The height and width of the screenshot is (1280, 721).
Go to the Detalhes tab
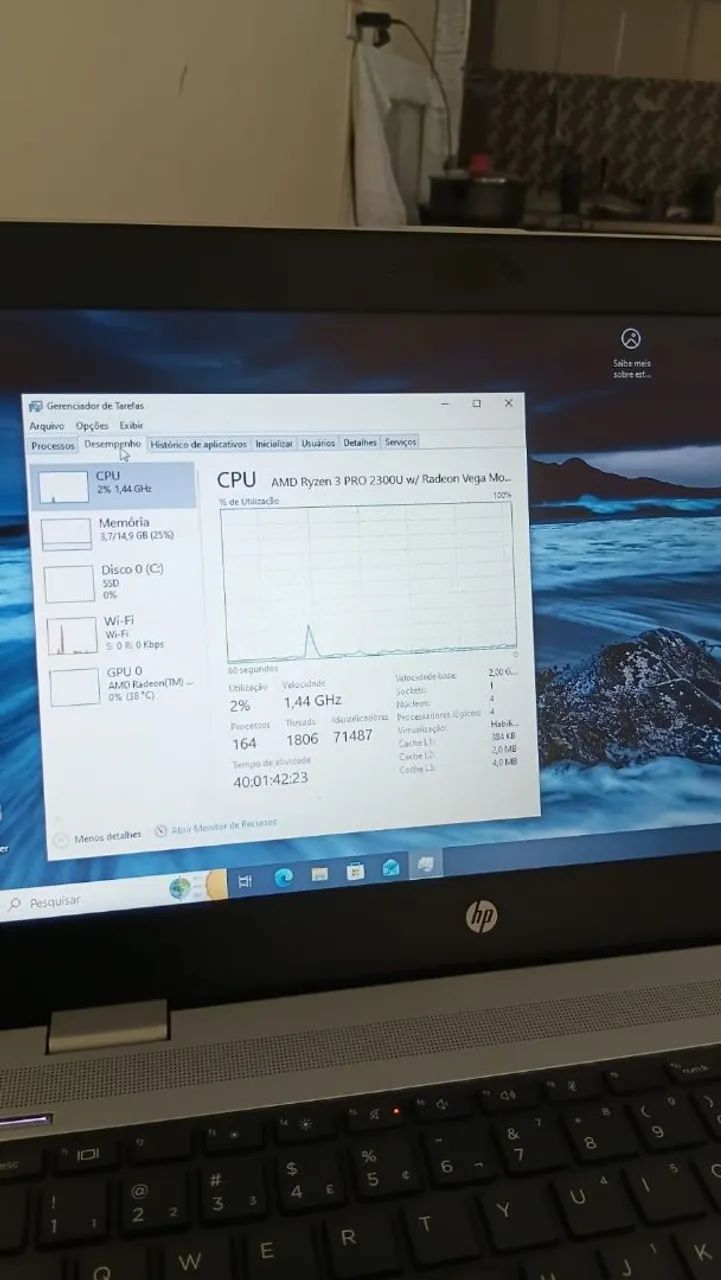point(360,442)
